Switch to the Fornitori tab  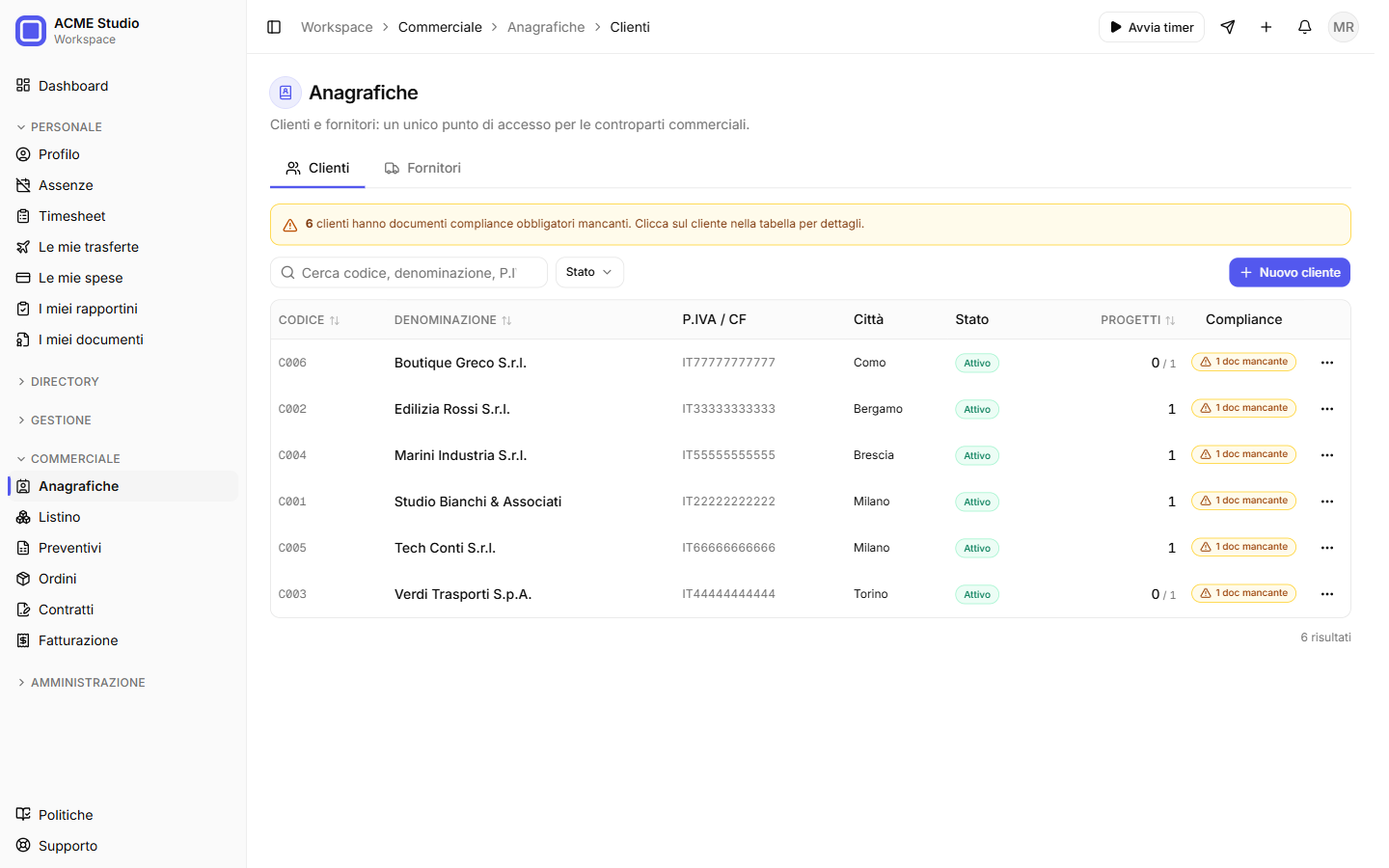coord(422,168)
